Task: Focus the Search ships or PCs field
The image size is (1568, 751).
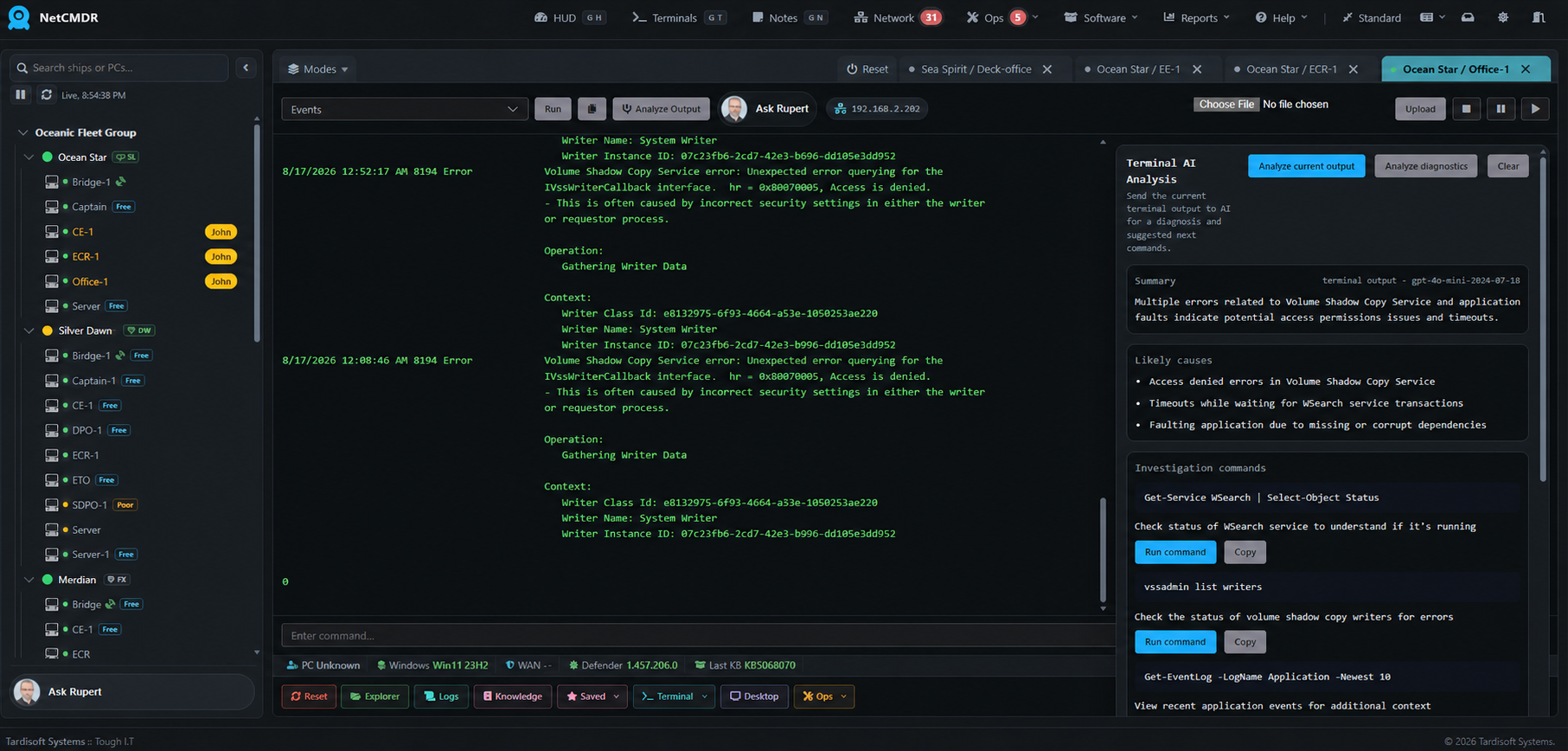Action: [x=119, y=67]
